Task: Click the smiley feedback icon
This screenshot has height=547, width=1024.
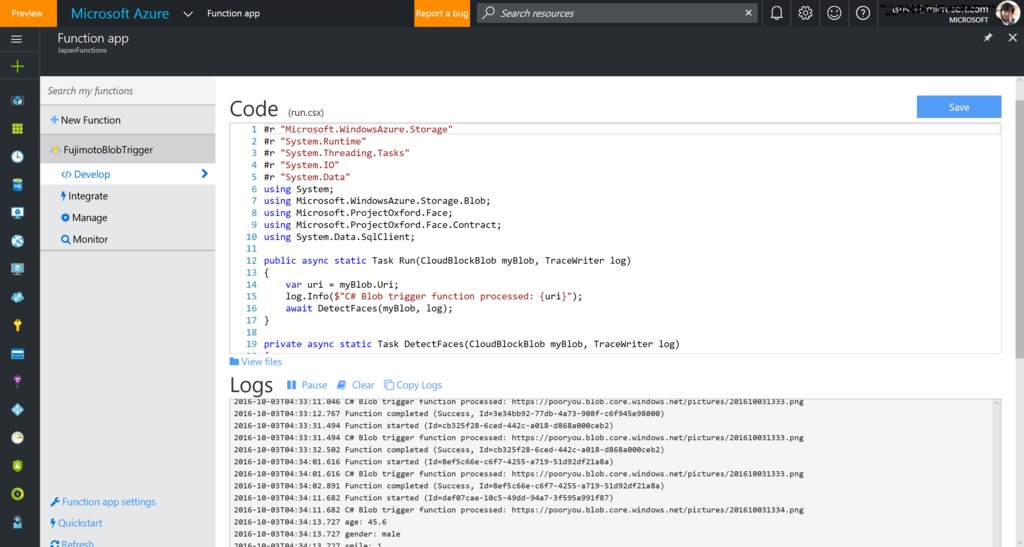Action: 834,13
